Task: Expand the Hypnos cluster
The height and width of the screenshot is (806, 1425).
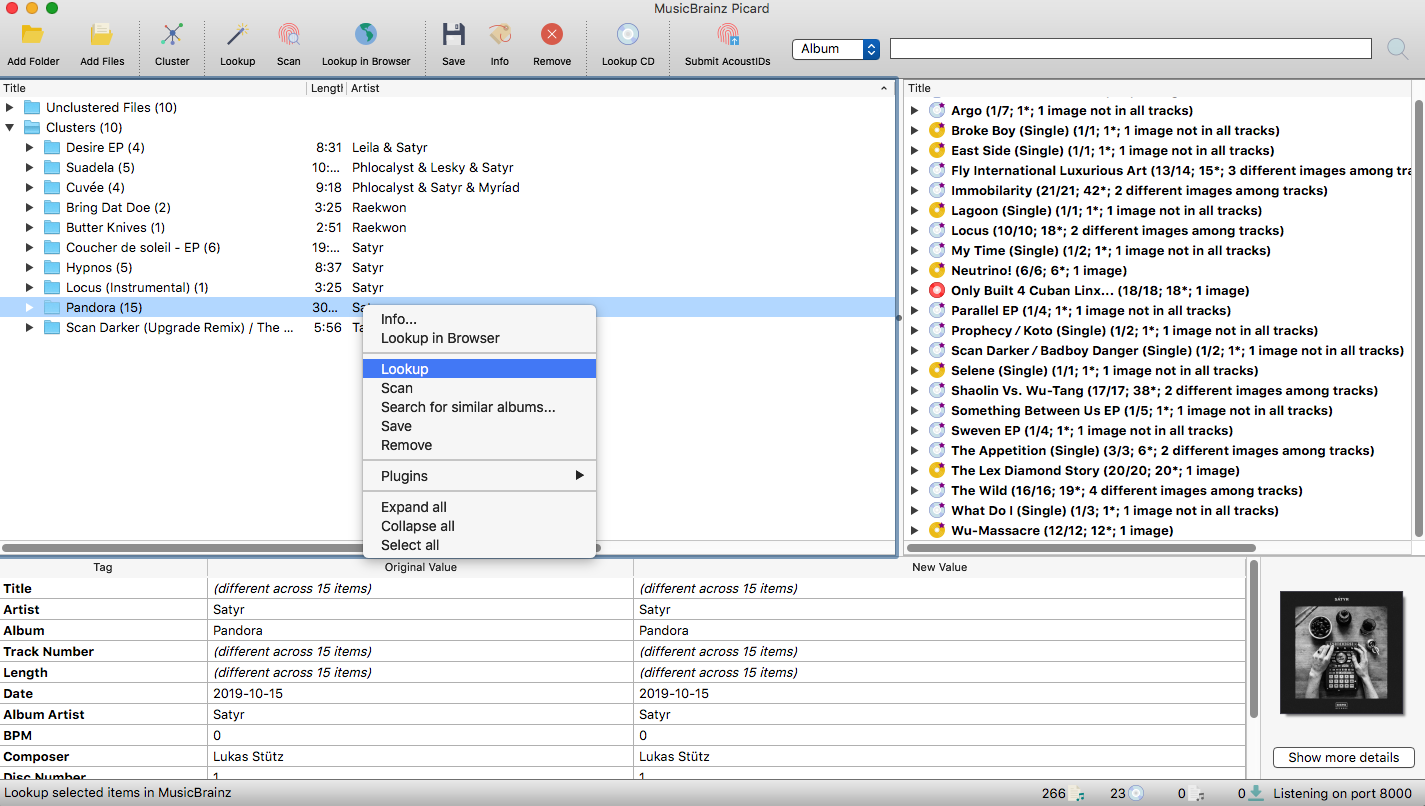Action: pos(30,267)
